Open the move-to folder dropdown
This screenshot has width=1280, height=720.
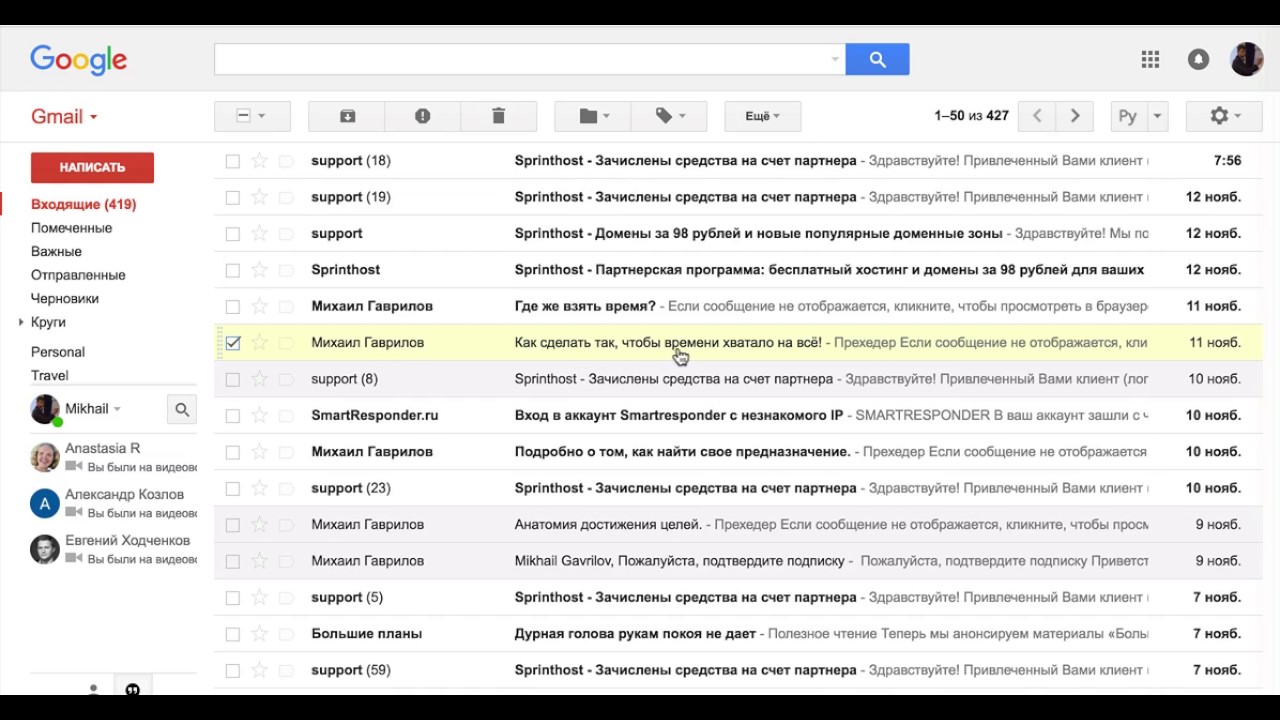tap(593, 116)
